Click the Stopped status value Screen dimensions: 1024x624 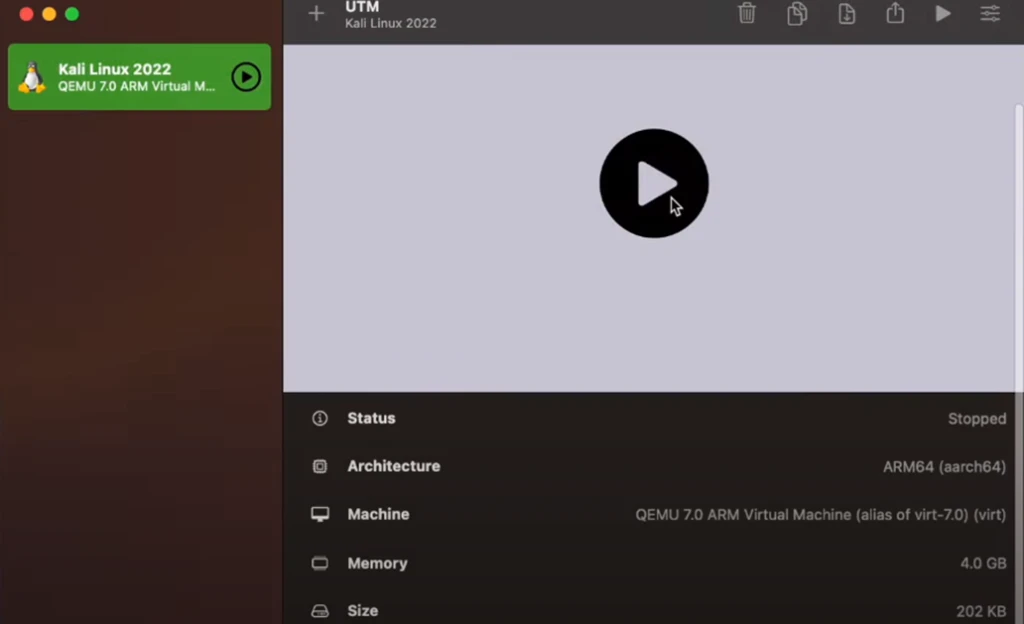coord(976,419)
